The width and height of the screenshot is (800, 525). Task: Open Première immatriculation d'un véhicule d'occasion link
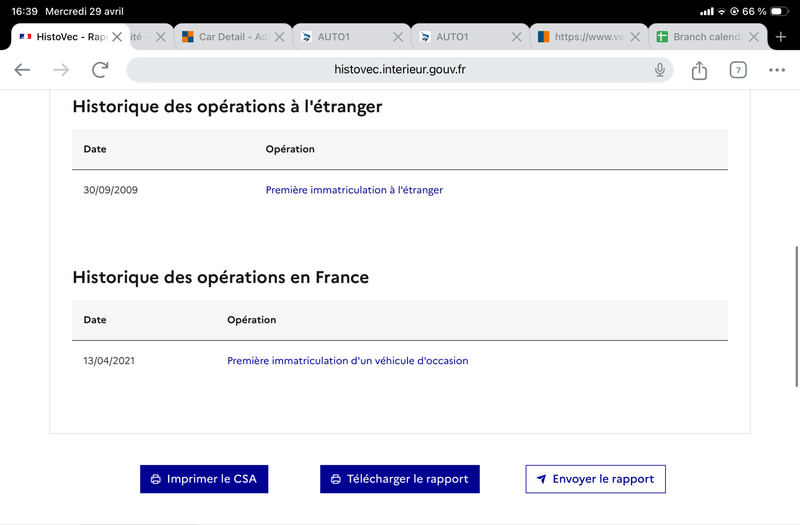347,361
